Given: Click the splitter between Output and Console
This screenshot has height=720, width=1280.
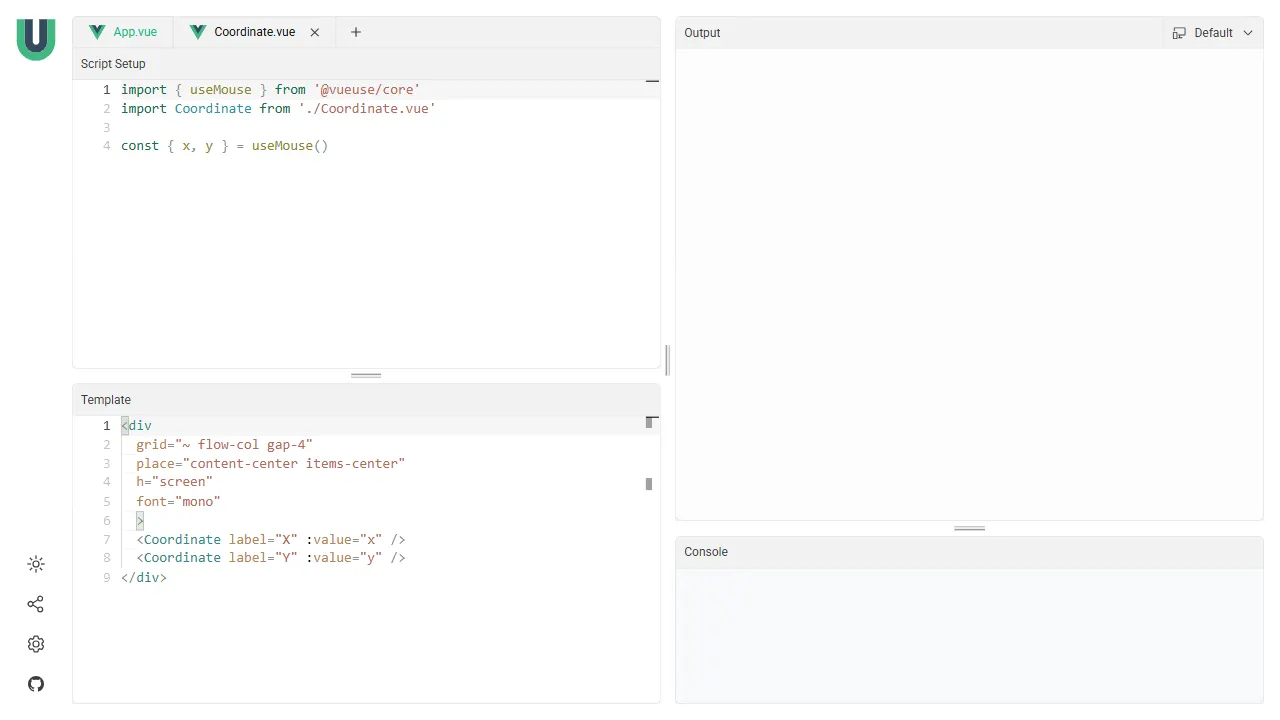Looking at the screenshot, I should pos(969,528).
